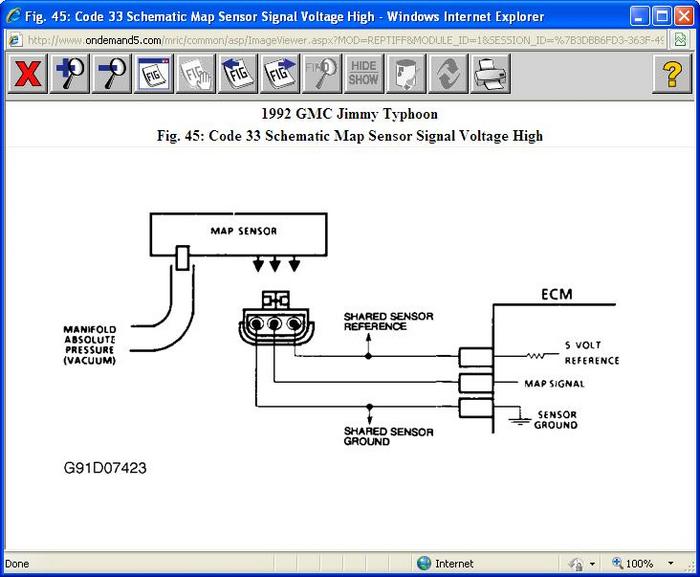Open the figure window view icon
This screenshot has height=577, width=700.
(154, 74)
